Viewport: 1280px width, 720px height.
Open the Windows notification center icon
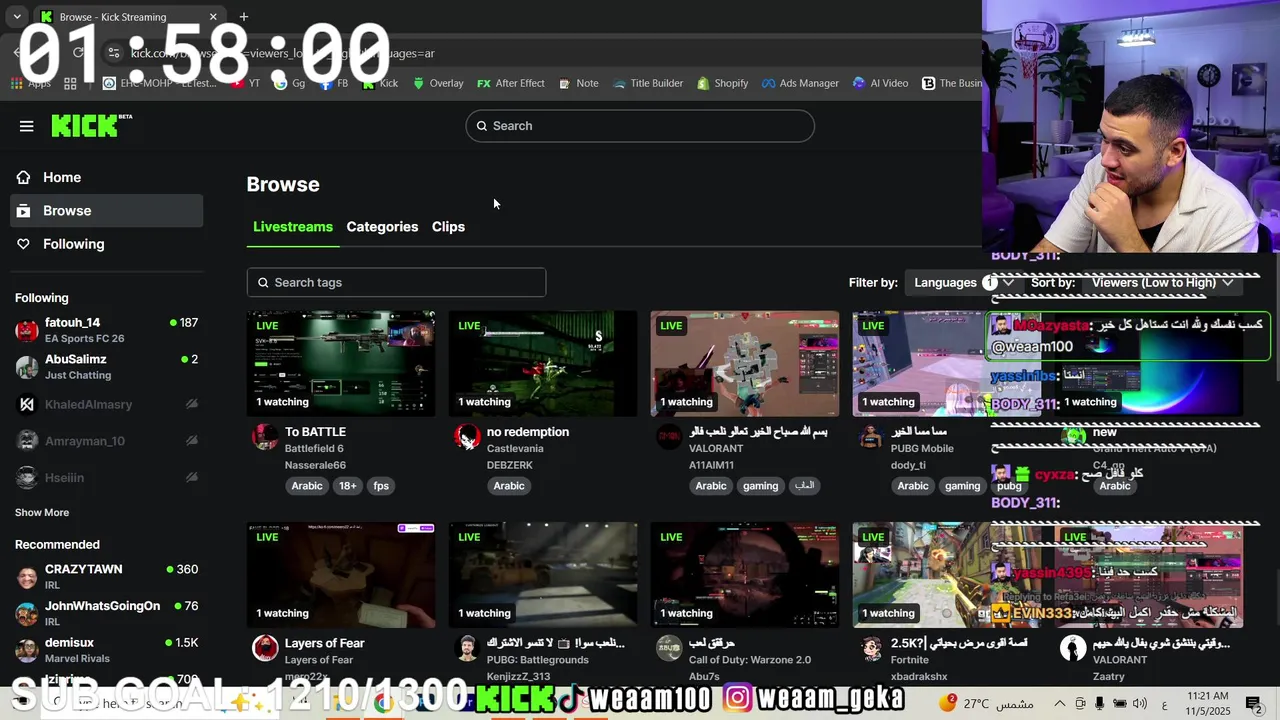coord(1254,704)
